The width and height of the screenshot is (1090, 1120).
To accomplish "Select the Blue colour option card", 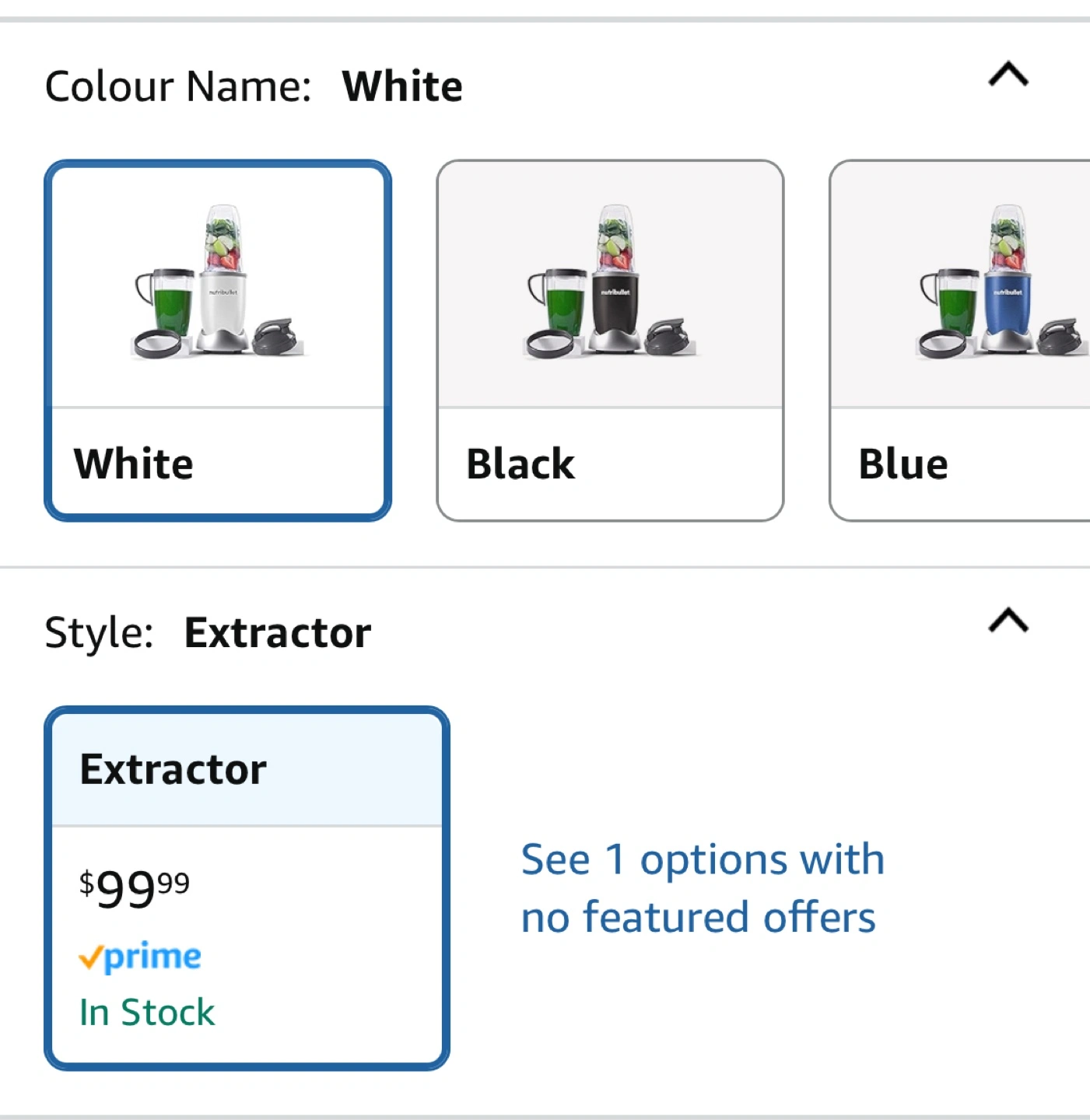I will click(960, 341).
